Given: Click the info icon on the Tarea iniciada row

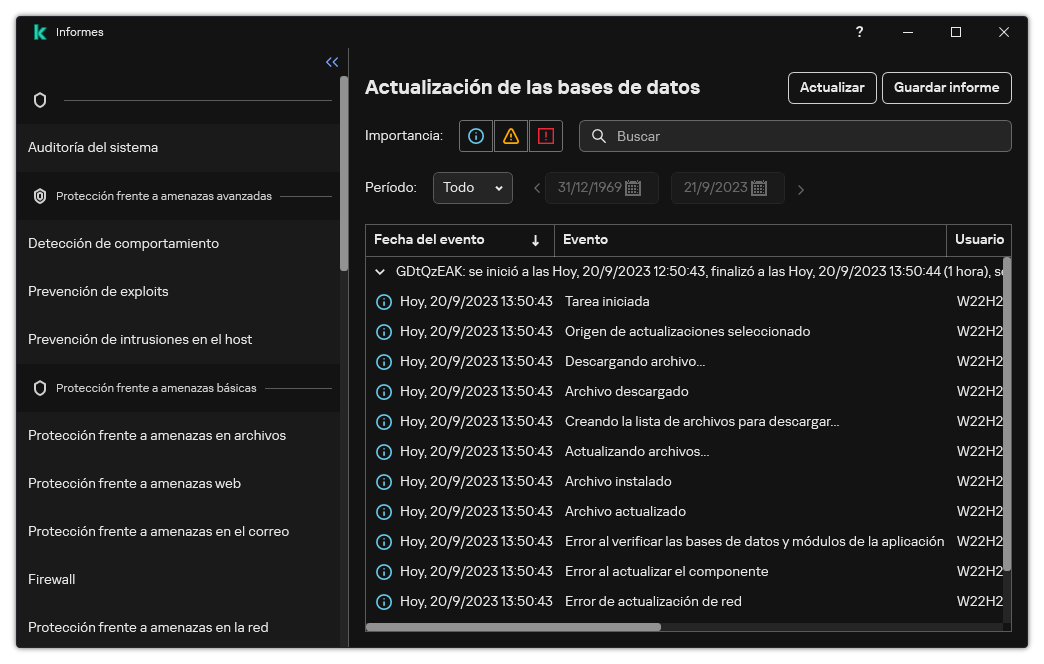Looking at the screenshot, I should pos(383,301).
